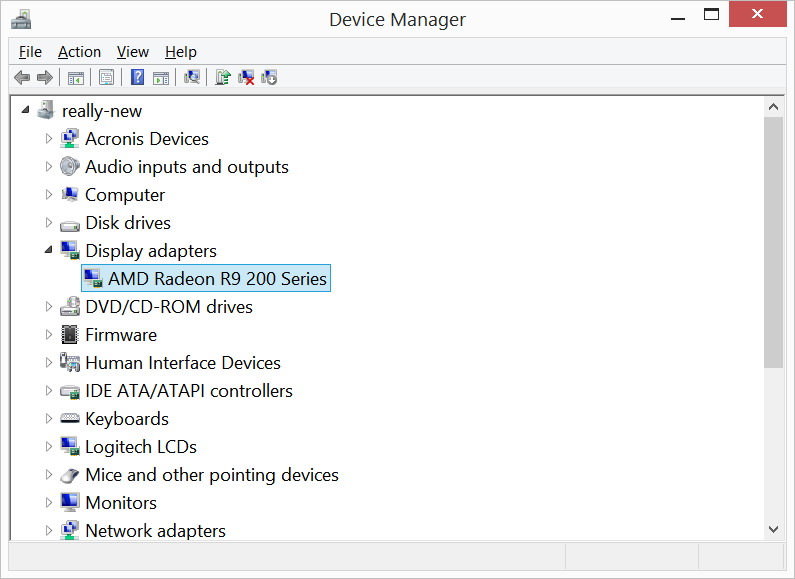Click the Back arrow toolbar icon
795x579 pixels.
coord(22,78)
